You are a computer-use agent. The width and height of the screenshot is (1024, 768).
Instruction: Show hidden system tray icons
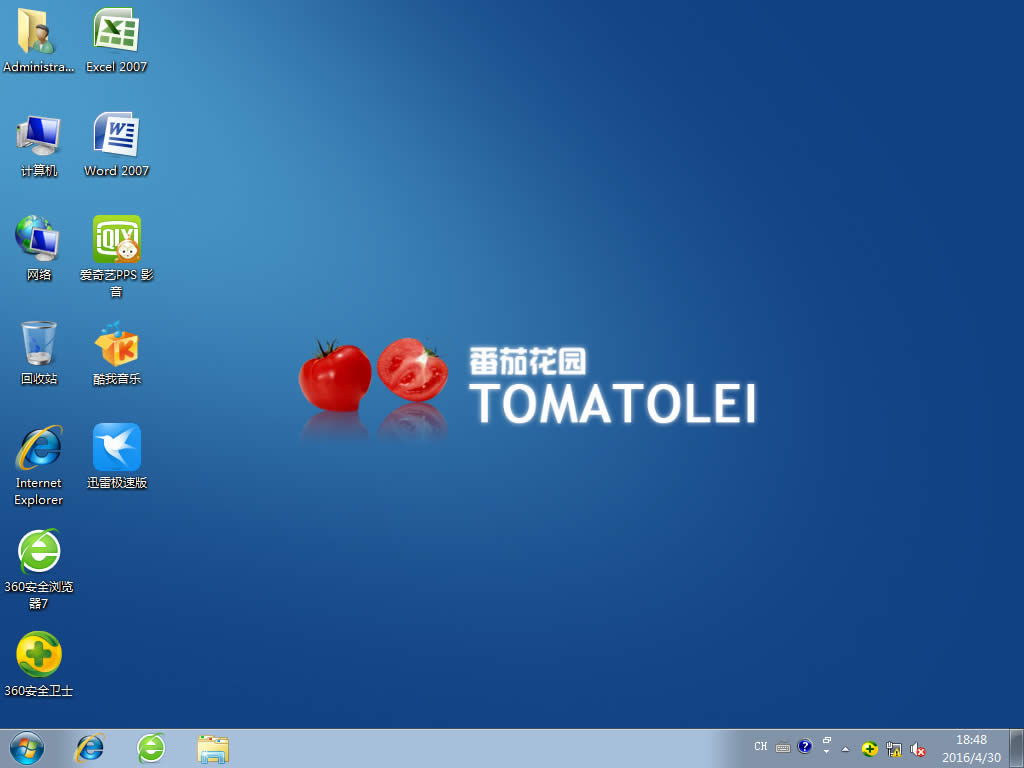click(x=845, y=748)
